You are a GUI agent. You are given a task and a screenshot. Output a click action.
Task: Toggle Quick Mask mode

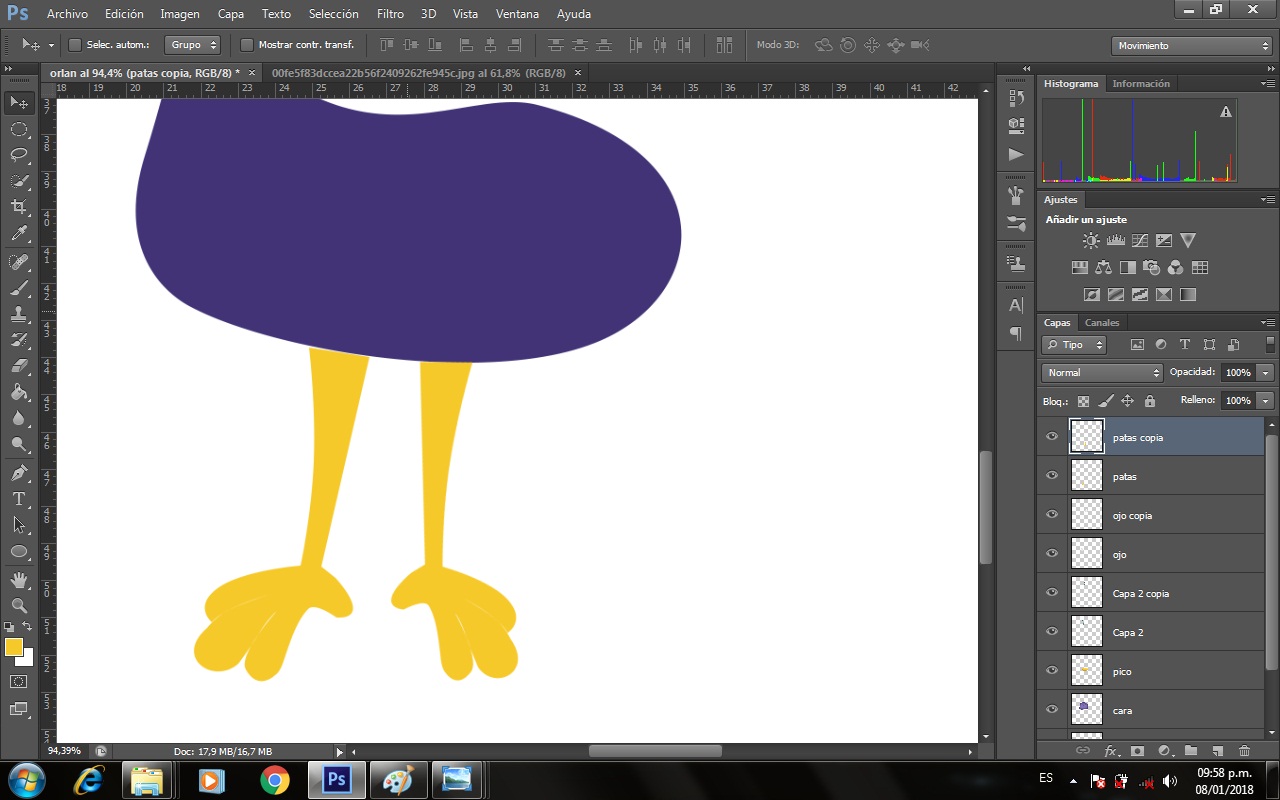(x=19, y=681)
